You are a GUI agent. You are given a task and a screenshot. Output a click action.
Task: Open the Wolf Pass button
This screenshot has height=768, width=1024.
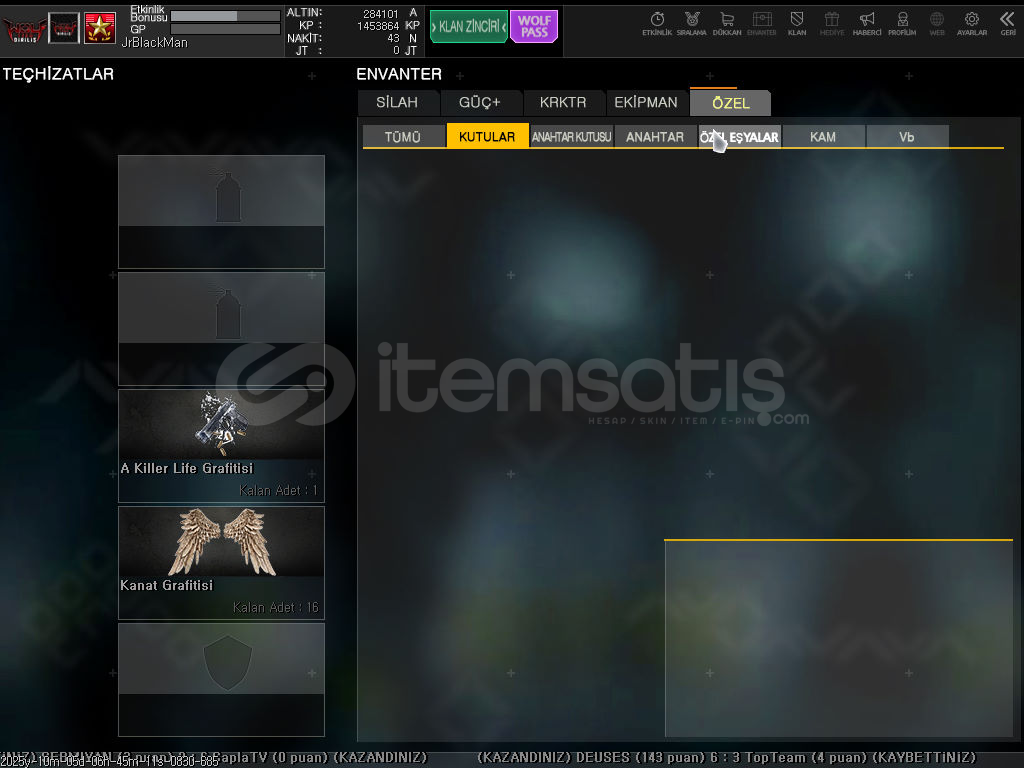coord(533,27)
